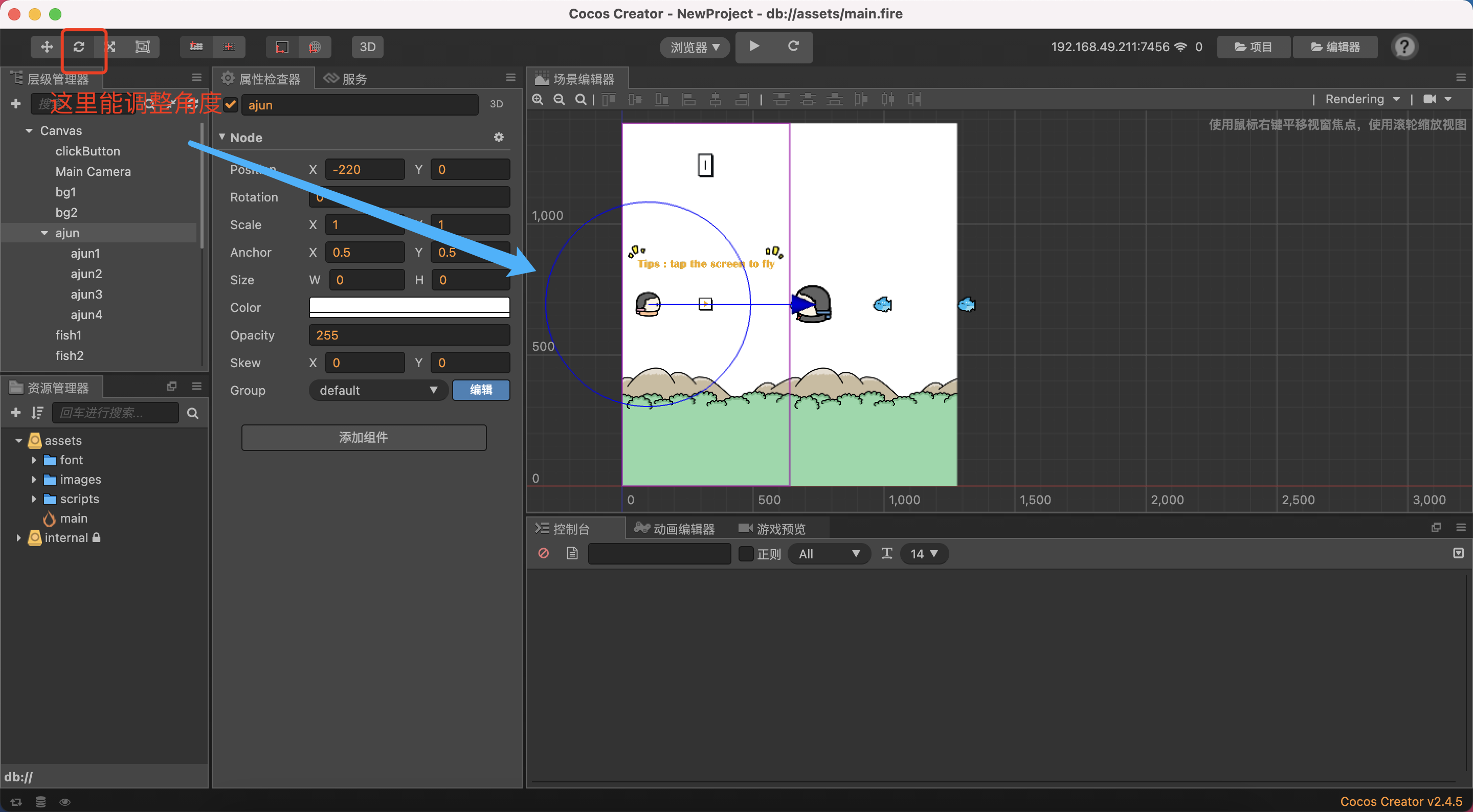This screenshot has width=1473, height=812.
Task: Open the browser preview platform dropdown
Action: (695, 47)
